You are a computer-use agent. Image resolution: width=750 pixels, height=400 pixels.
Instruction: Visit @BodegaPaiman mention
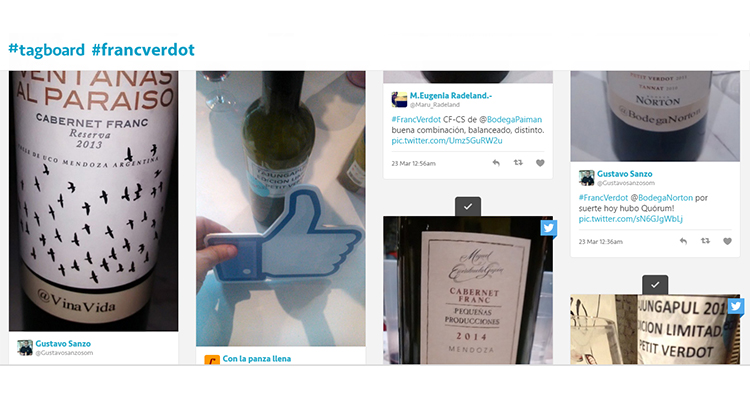(x=511, y=120)
